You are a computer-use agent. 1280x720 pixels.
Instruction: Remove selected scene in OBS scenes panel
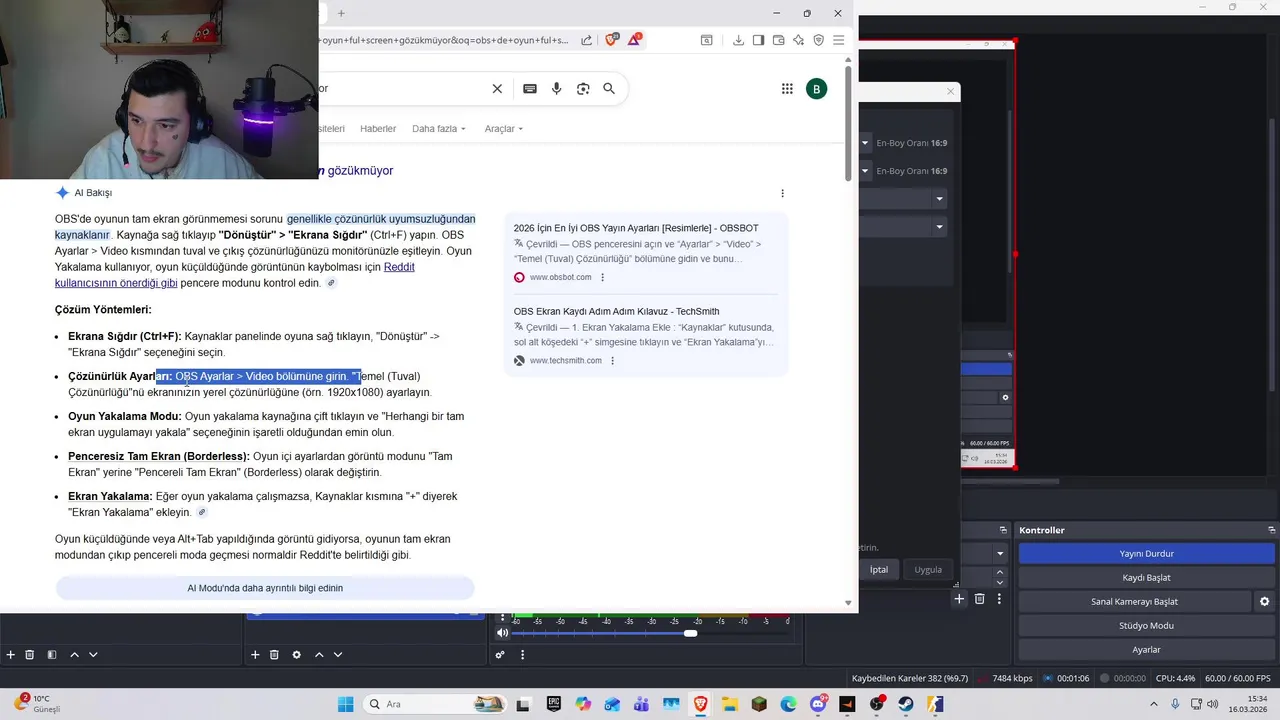(x=30, y=655)
